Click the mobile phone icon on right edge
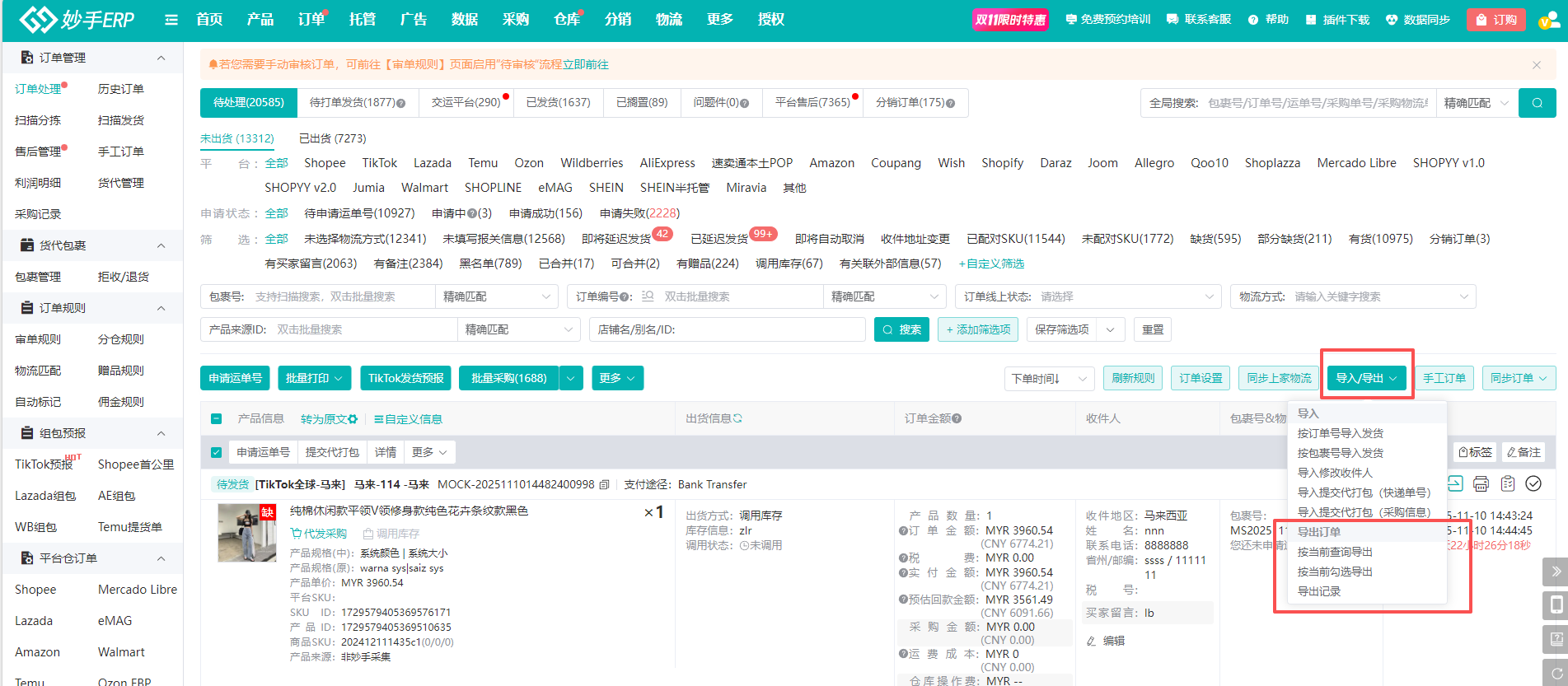 [x=1556, y=605]
